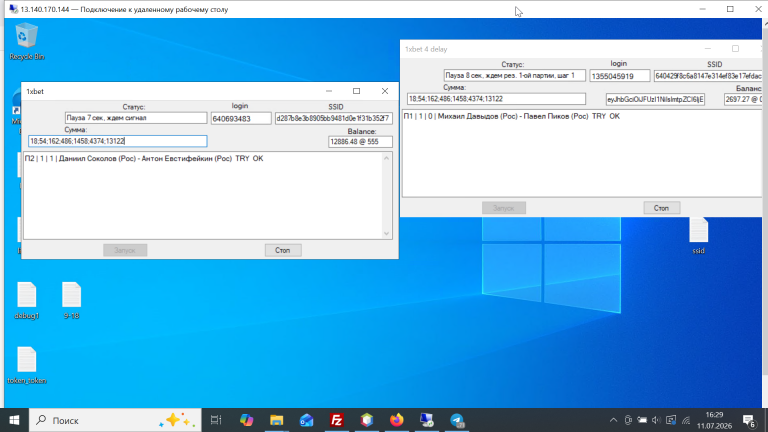
Task: Click the Стоп button in 1xbet window
Action: click(283, 250)
